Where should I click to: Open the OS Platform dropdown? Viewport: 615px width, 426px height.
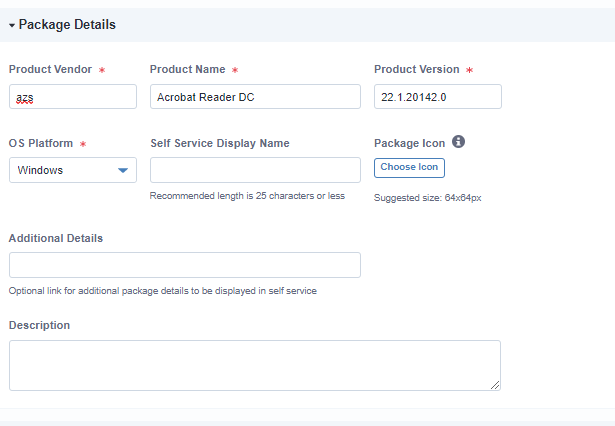(73, 170)
